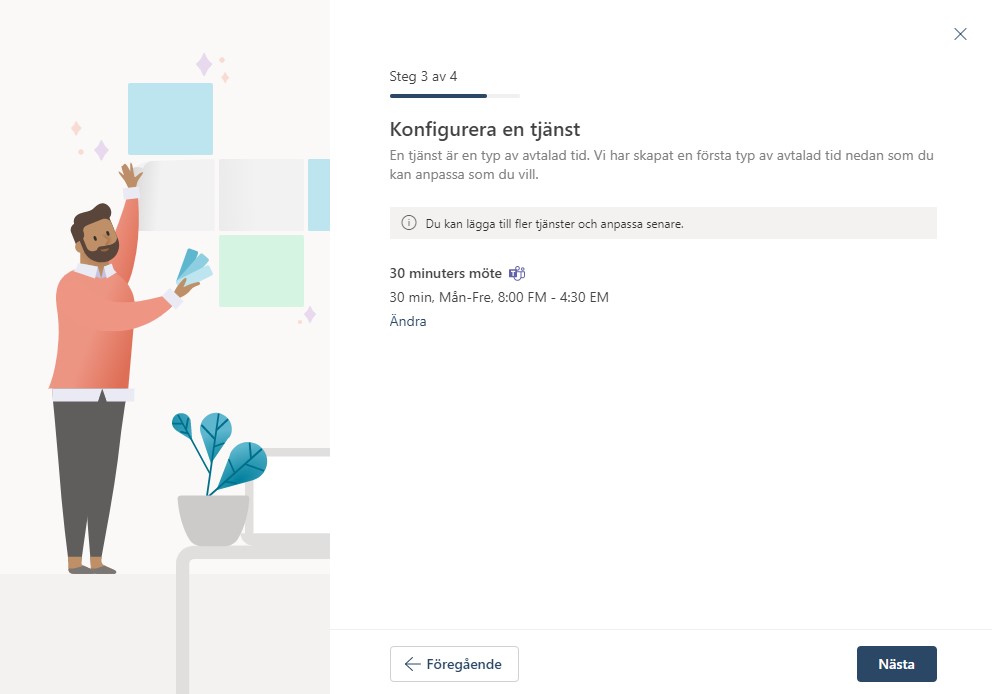Image resolution: width=992 pixels, height=694 pixels.
Task: Click the mint green square in the illustration
Action: pyautogui.click(x=261, y=271)
